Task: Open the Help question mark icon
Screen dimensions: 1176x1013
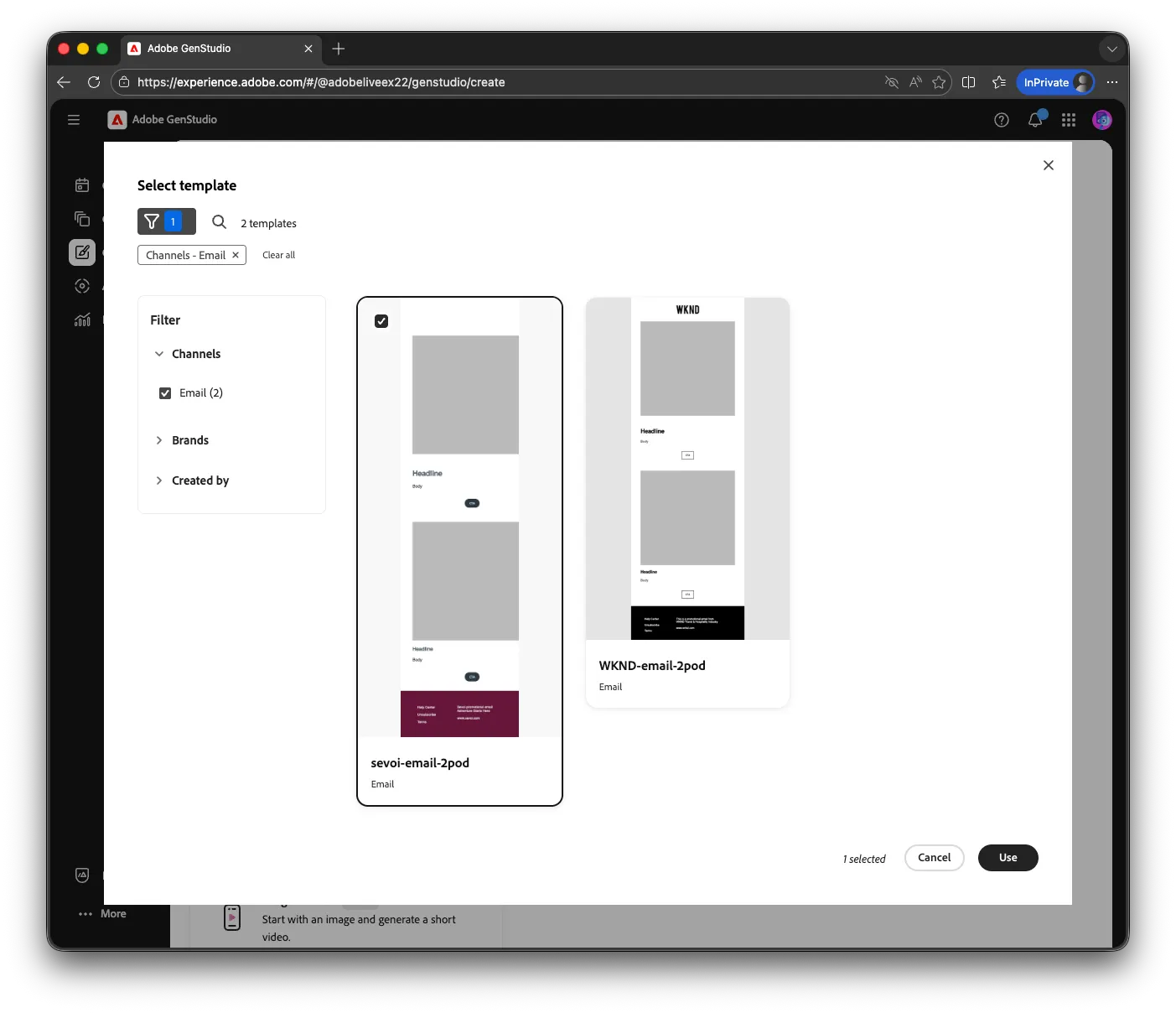Action: [1002, 120]
